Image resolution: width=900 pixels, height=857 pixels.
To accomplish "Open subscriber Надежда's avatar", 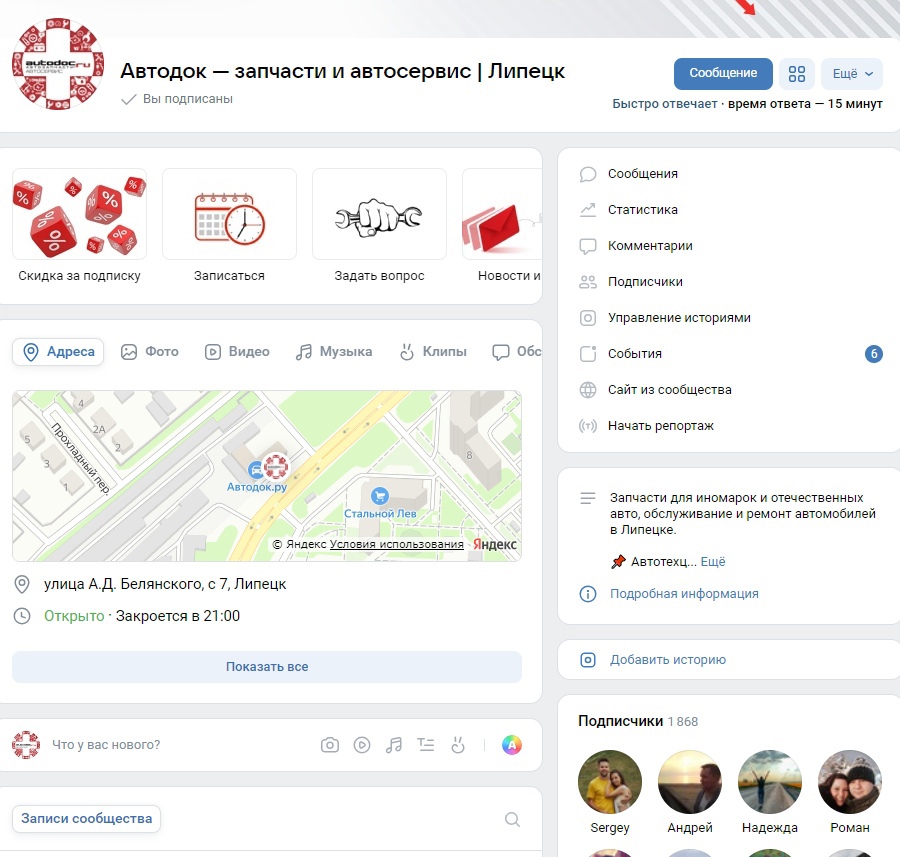I will click(770, 782).
